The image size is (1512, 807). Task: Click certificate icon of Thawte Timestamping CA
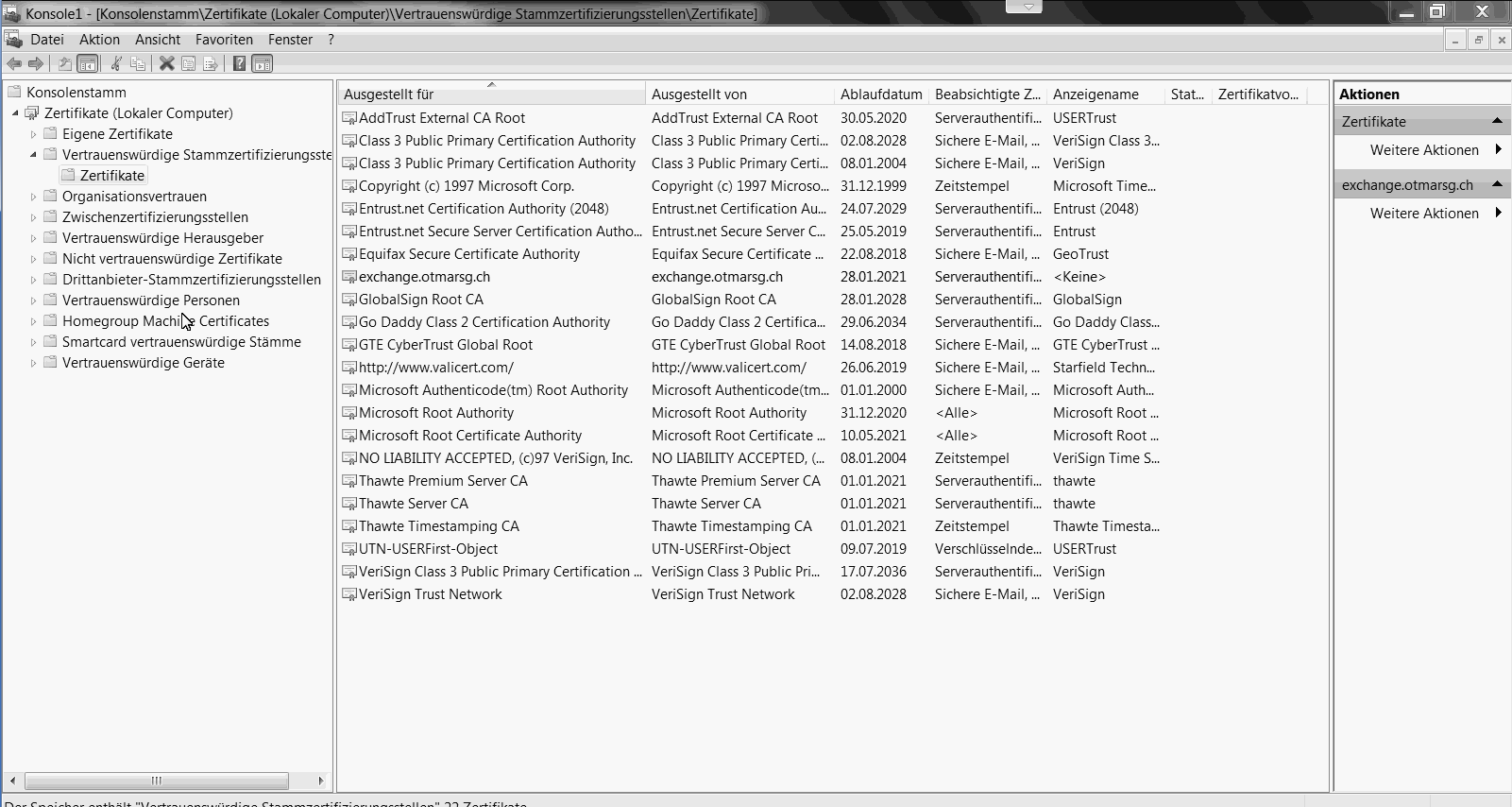coord(349,526)
